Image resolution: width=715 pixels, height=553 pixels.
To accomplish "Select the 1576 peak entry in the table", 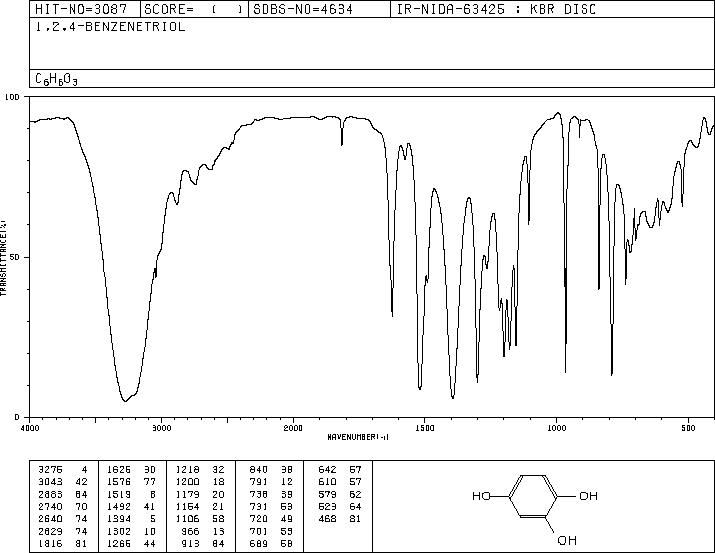I will click(x=131, y=482).
